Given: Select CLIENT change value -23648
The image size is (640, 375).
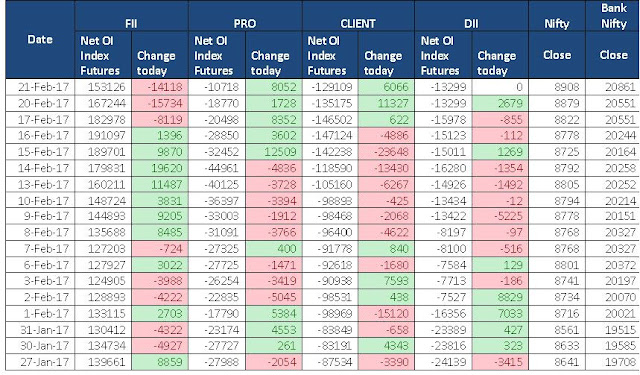Looking at the screenshot, I should [386, 152].
